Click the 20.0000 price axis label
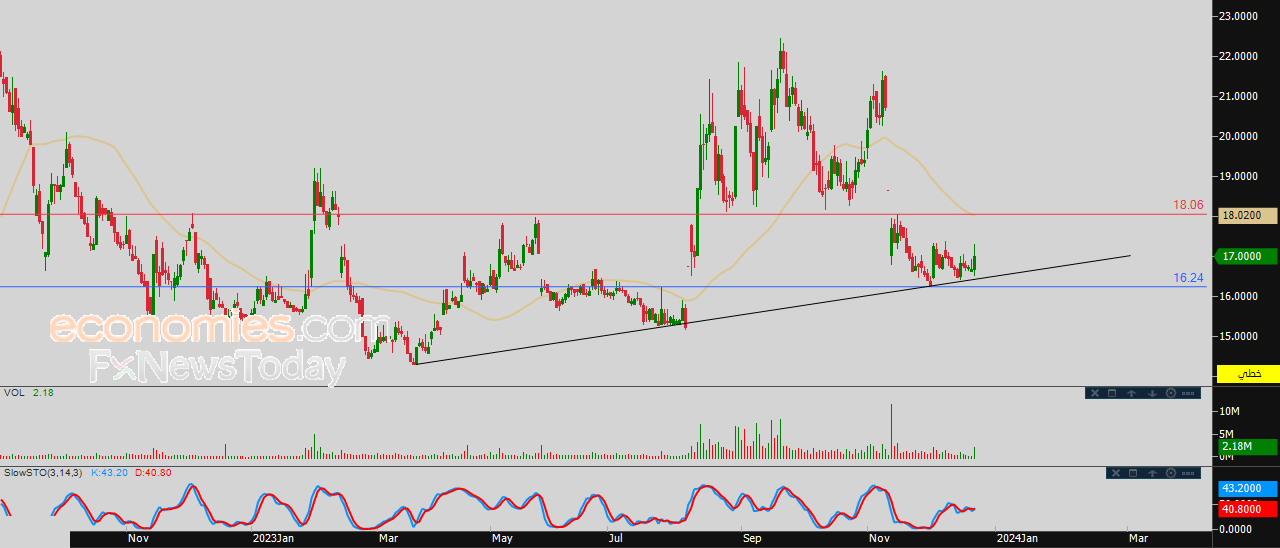This screenshot has width=1280, height=548. (x=1237, y=136)
